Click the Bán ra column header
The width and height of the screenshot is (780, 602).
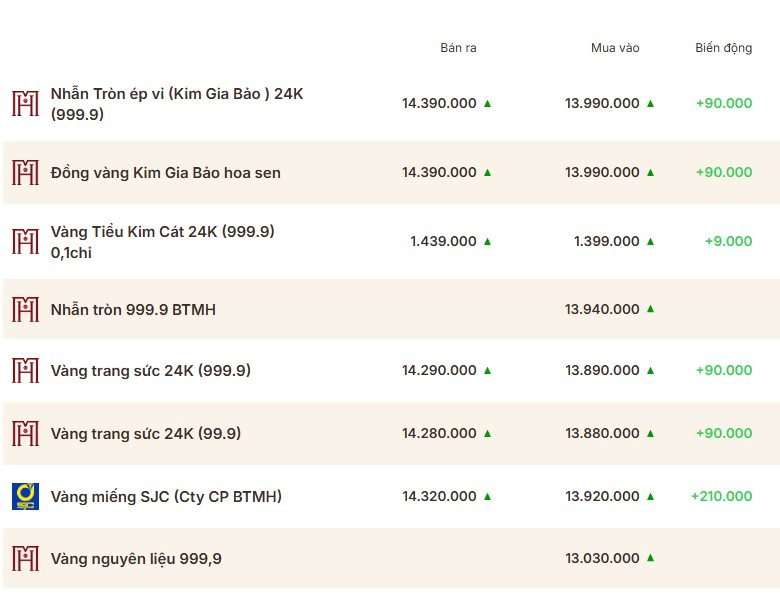458,48
